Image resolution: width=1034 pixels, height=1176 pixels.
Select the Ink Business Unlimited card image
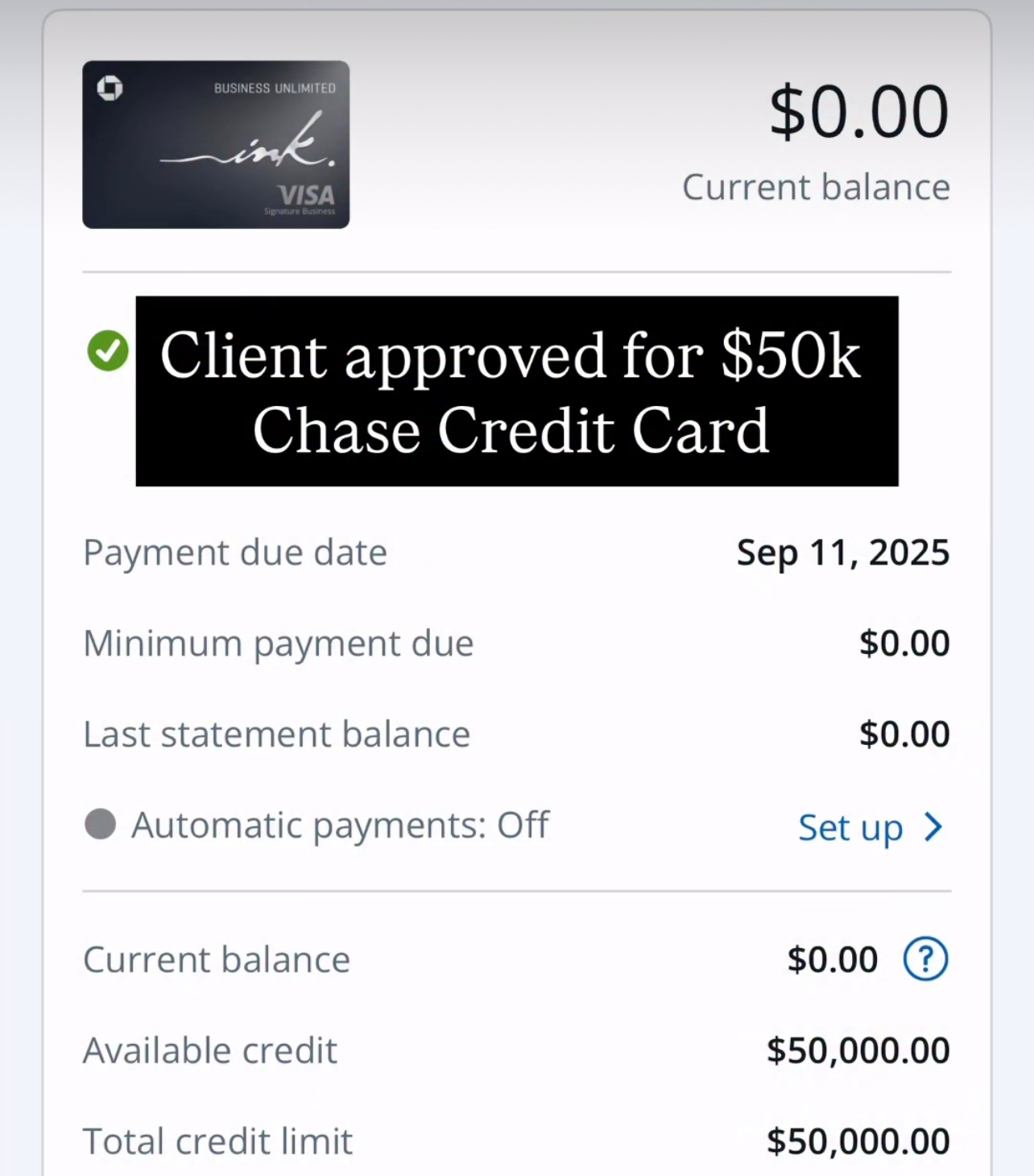pos(216,145)
